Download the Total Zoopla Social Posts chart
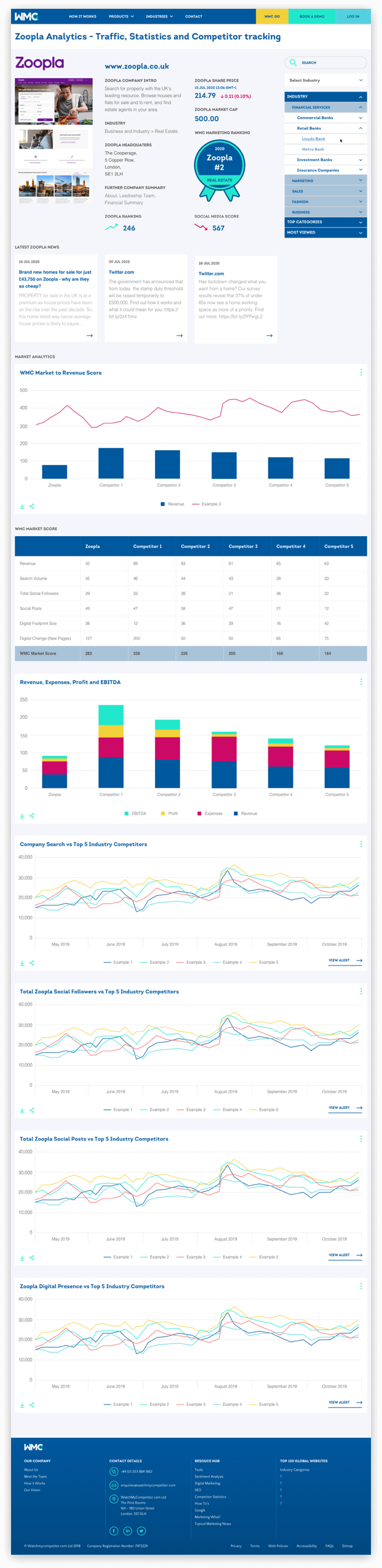Screen dimensions: 382x1568 point(23,1257)
